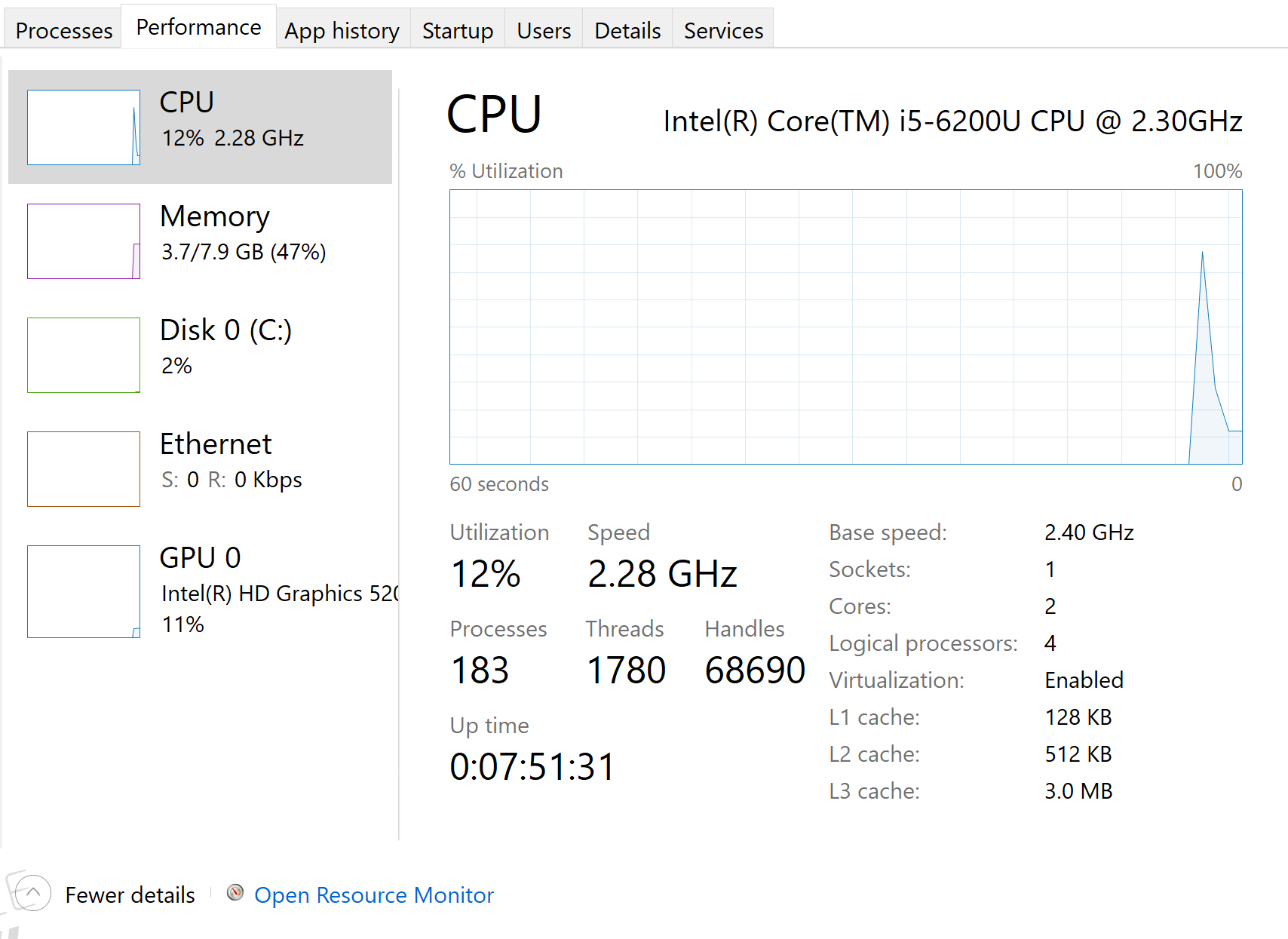Select the CPU mini graph thumbnail
Image resolution: width=1288 pixels, height=939 pixels.
(x=84, y=127)
